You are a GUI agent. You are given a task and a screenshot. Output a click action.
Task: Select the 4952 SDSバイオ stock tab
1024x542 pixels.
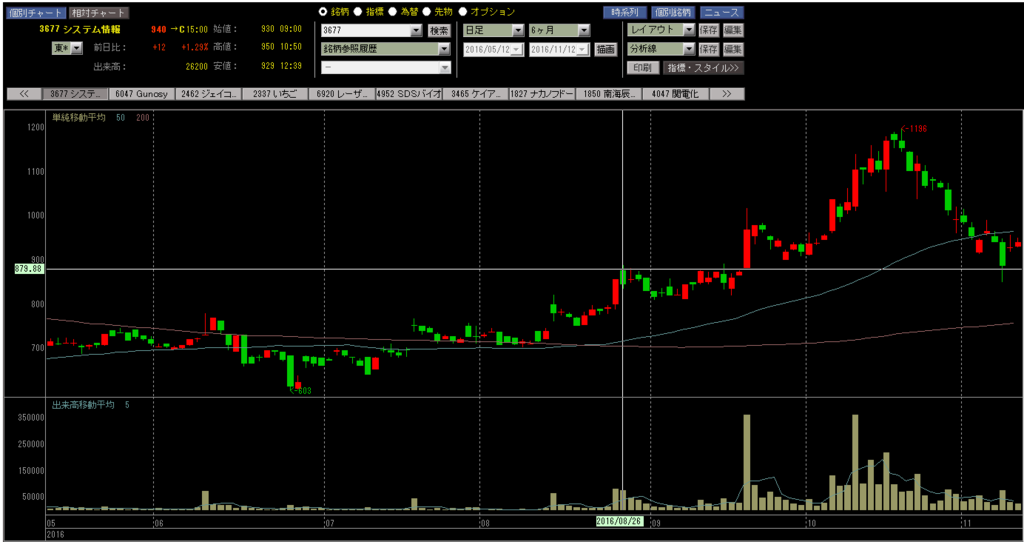coord(409,94)
